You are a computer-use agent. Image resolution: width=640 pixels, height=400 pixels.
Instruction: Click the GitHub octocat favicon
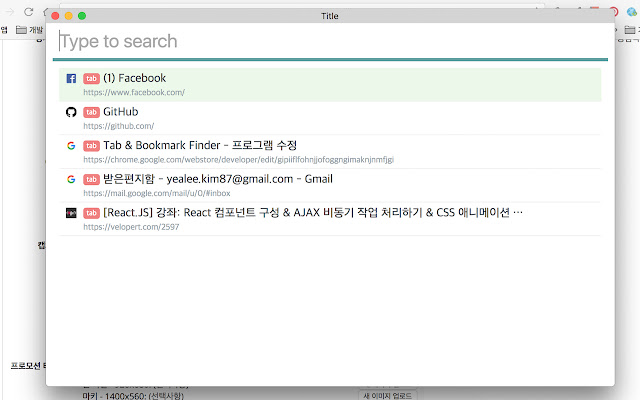point(71,112)
